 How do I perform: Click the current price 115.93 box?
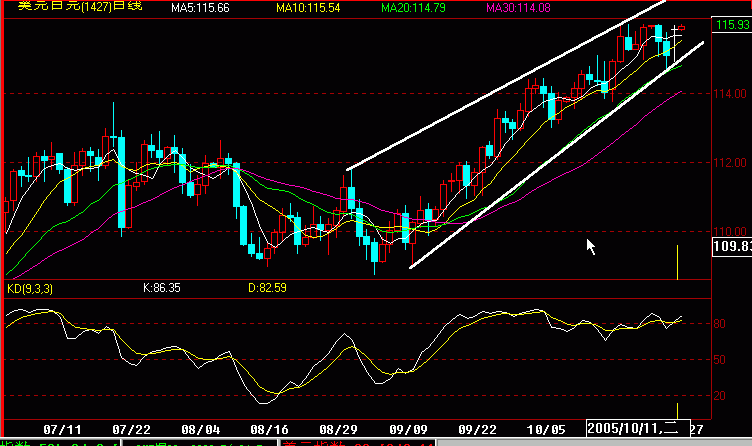tap(732, 25)
